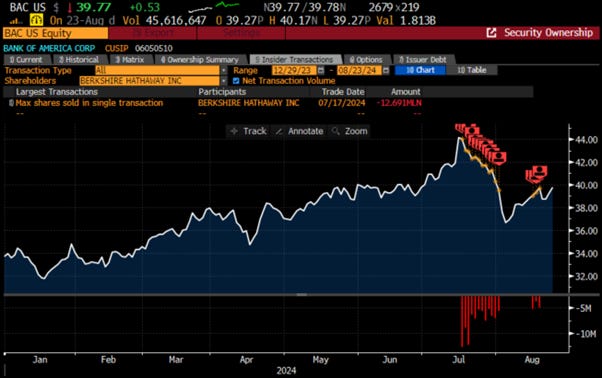Switch to Table view
Image resolution: width=602 pixels, height=378 pixels.
coord(472,70)
